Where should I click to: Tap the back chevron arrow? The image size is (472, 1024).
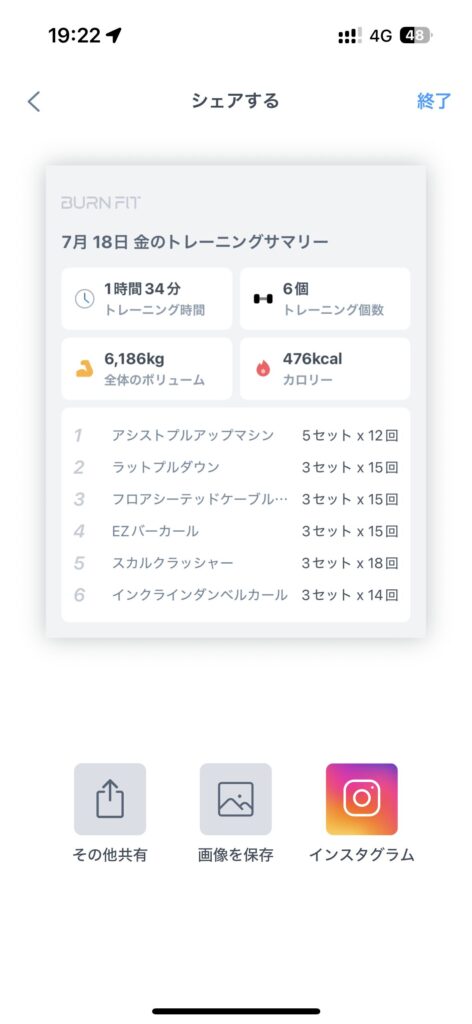pos(34,101)
